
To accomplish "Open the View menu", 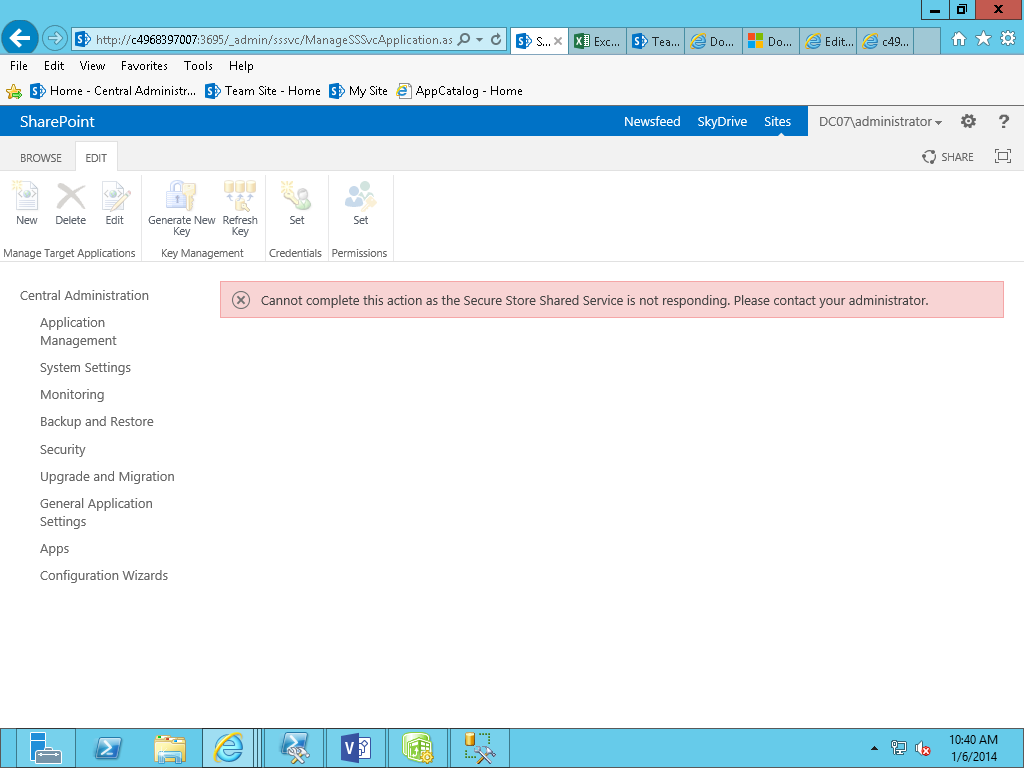I will click(92, 65).
